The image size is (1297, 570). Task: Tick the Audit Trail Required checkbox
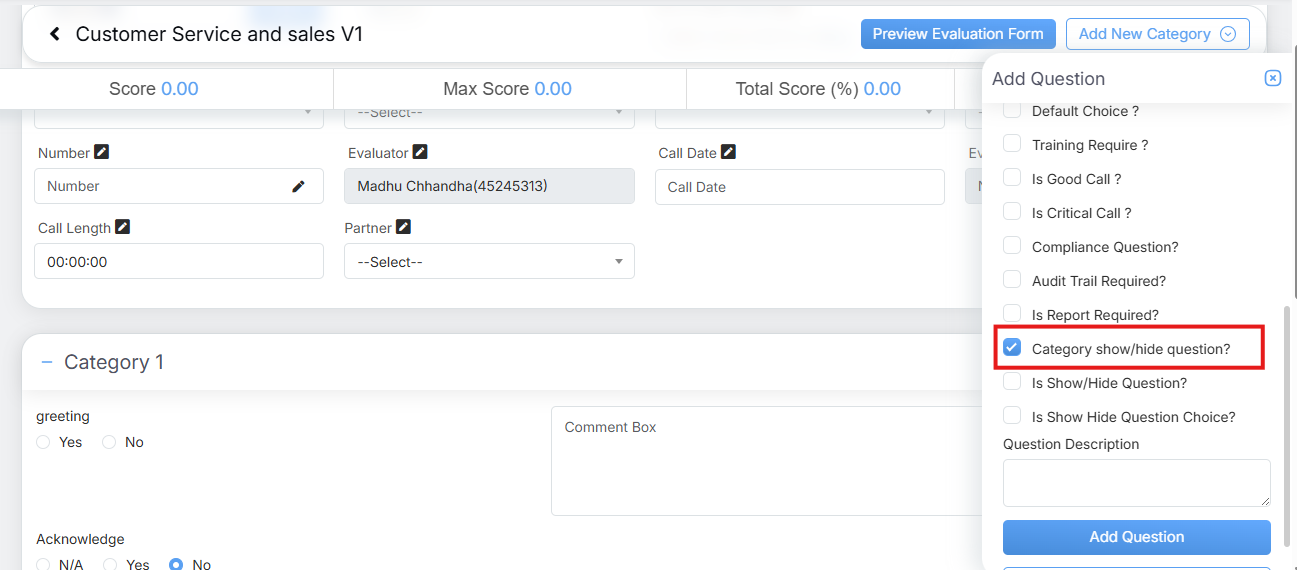pos(1012,280)
